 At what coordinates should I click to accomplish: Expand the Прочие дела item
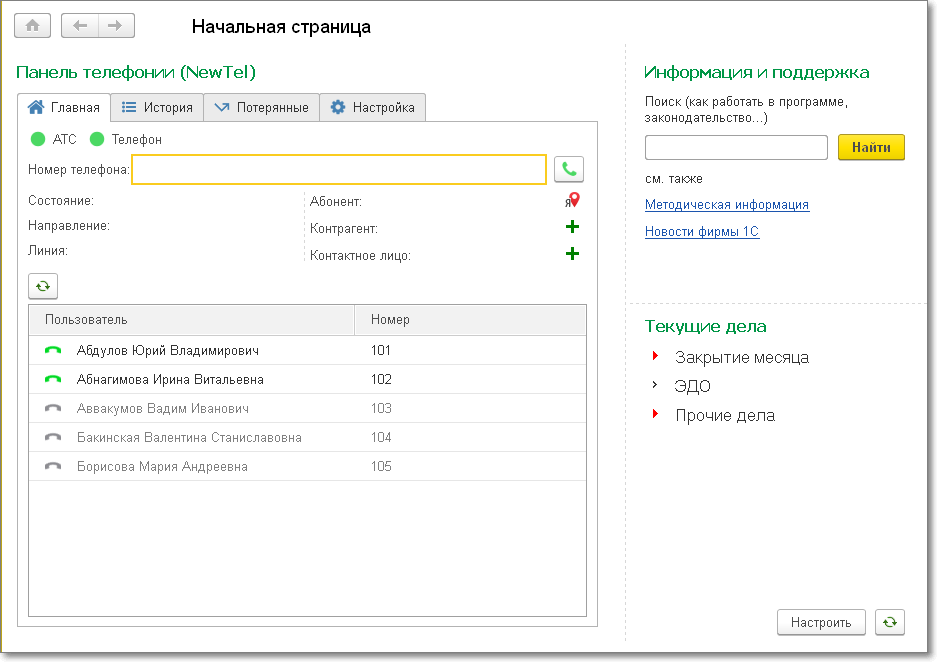coord(655,414)
